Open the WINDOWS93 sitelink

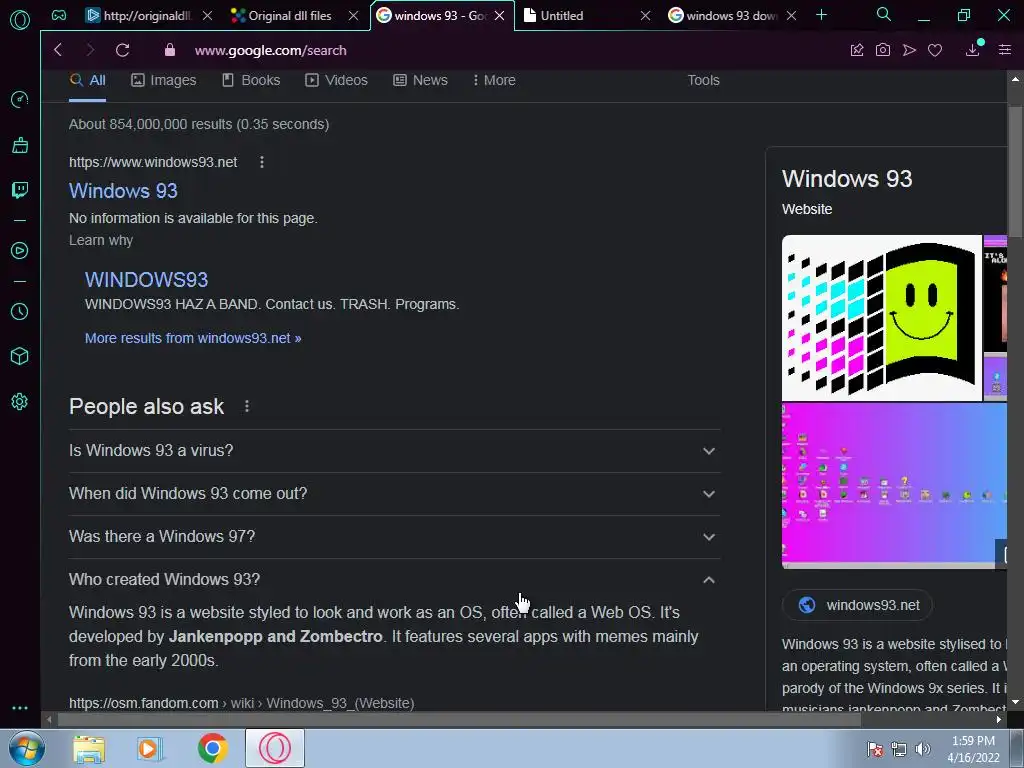click(146, 280)
